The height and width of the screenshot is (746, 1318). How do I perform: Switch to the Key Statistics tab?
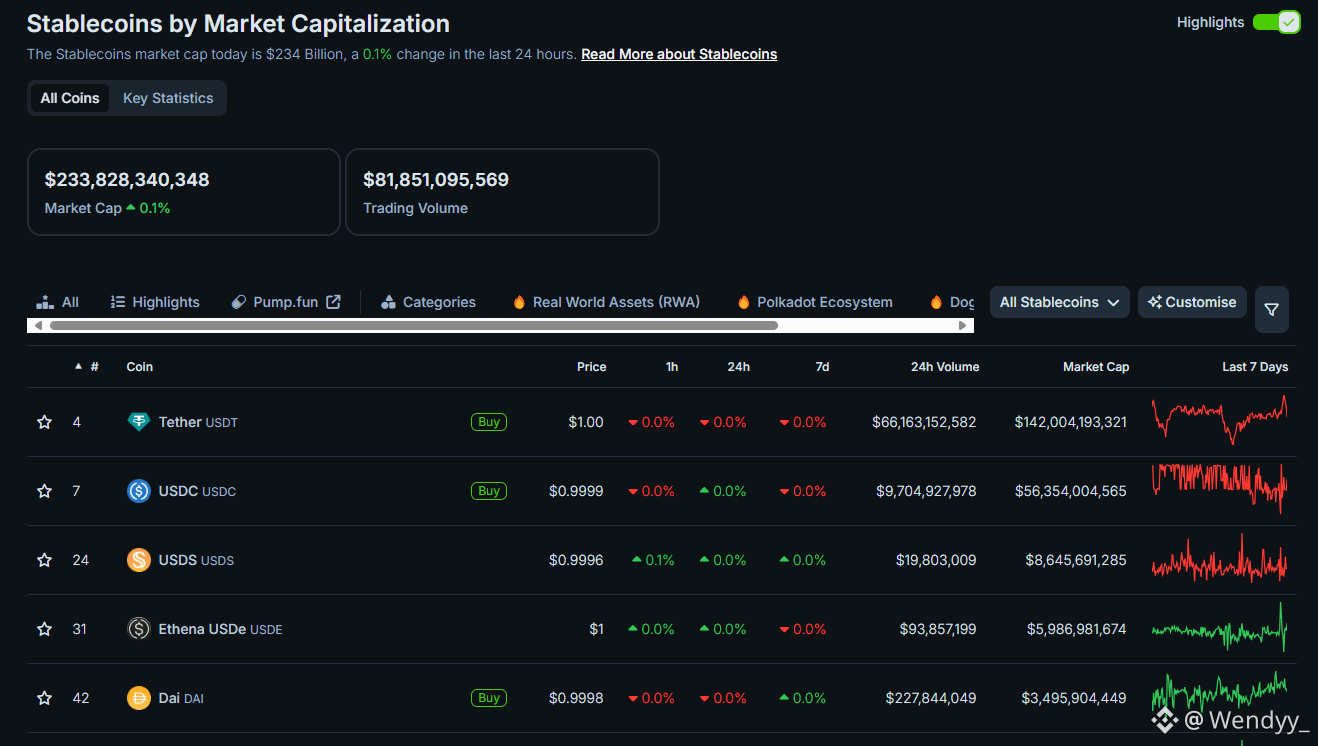tap(168, 98)
